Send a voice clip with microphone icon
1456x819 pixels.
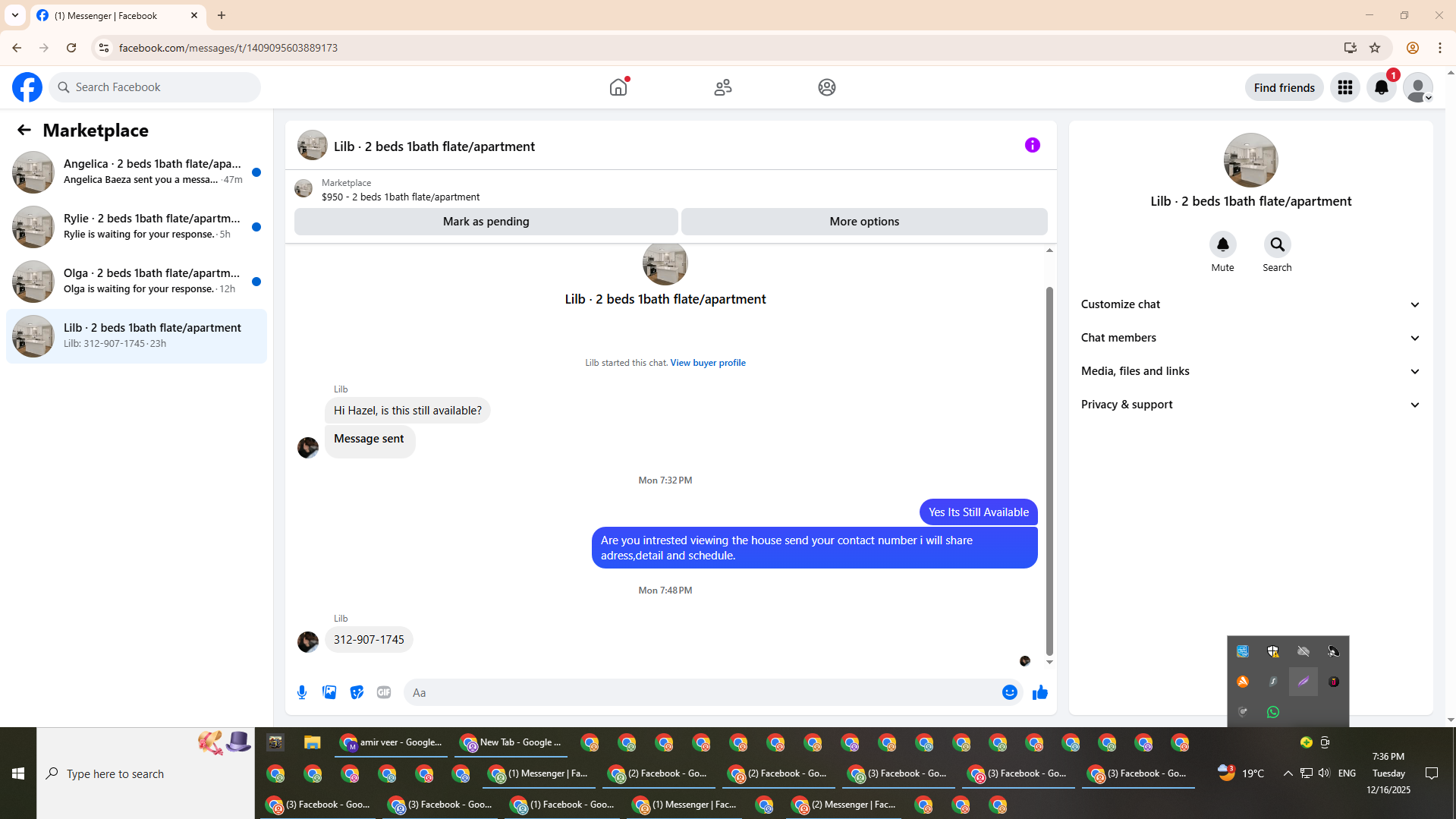pyautogui.click(x=302, y=692)
